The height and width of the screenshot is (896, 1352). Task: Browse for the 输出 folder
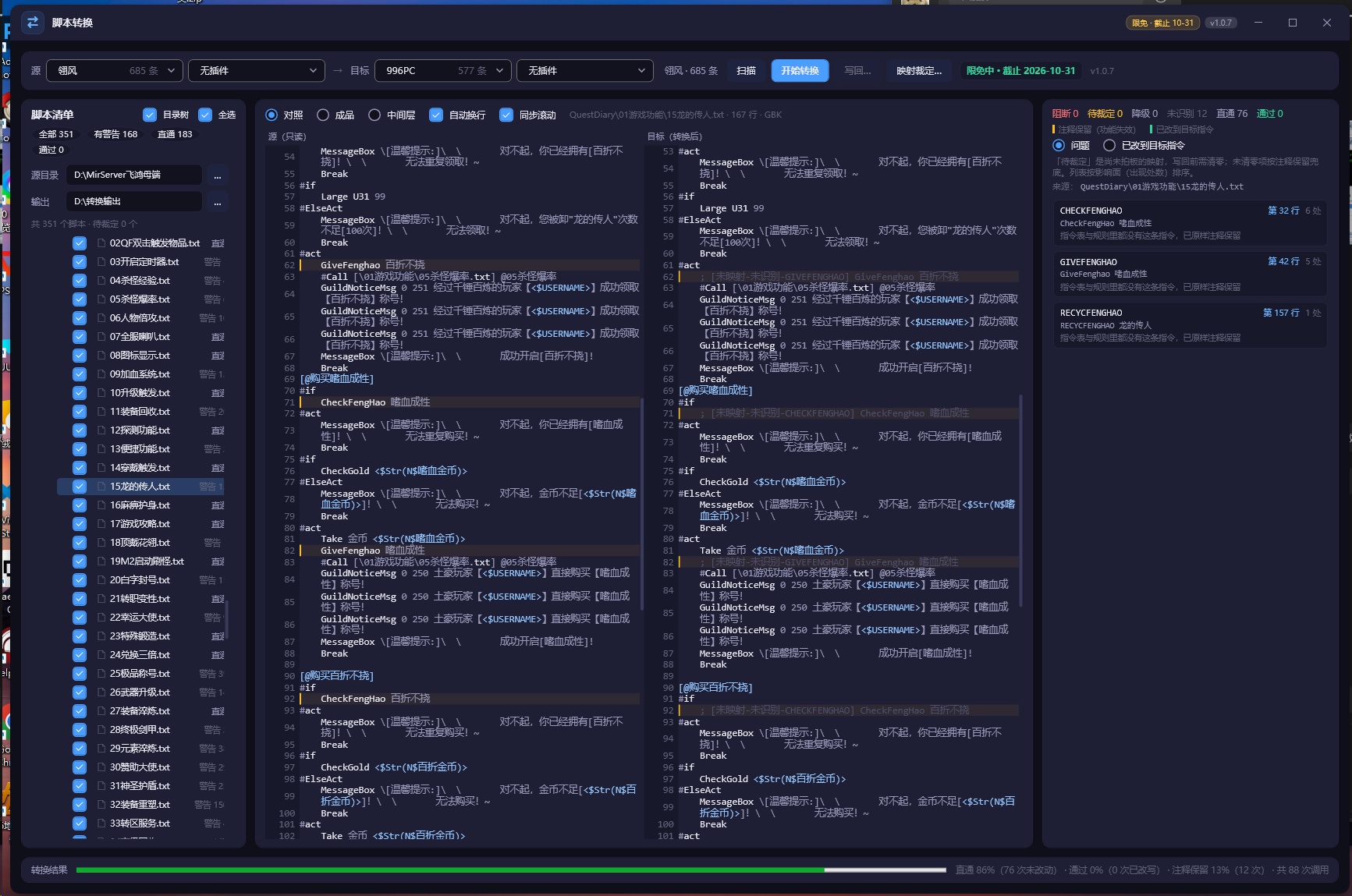(218, 202)
